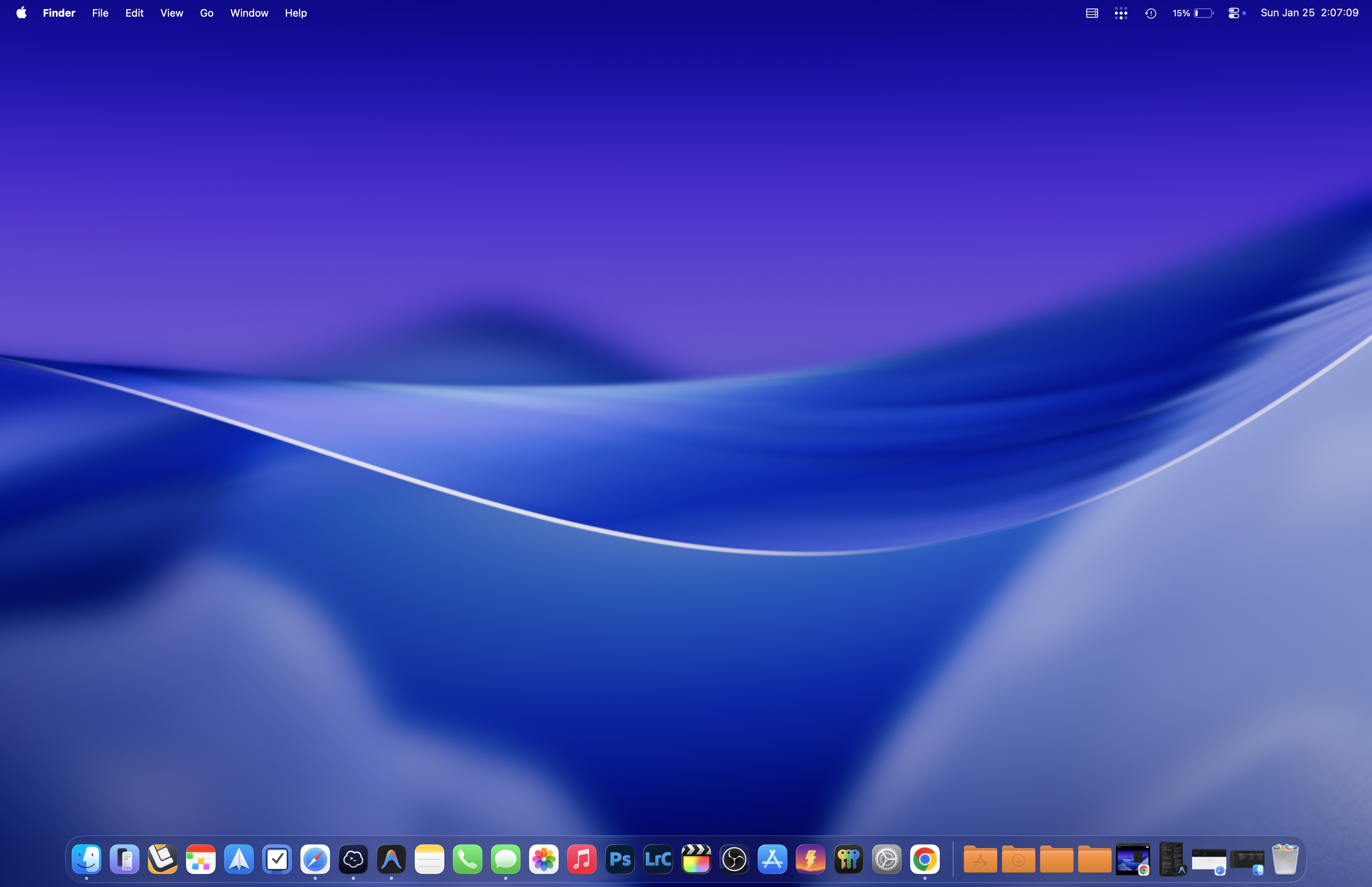Screen dimensions: 1372x887
Task: Open the Calendar app
Action: [200, 859]
